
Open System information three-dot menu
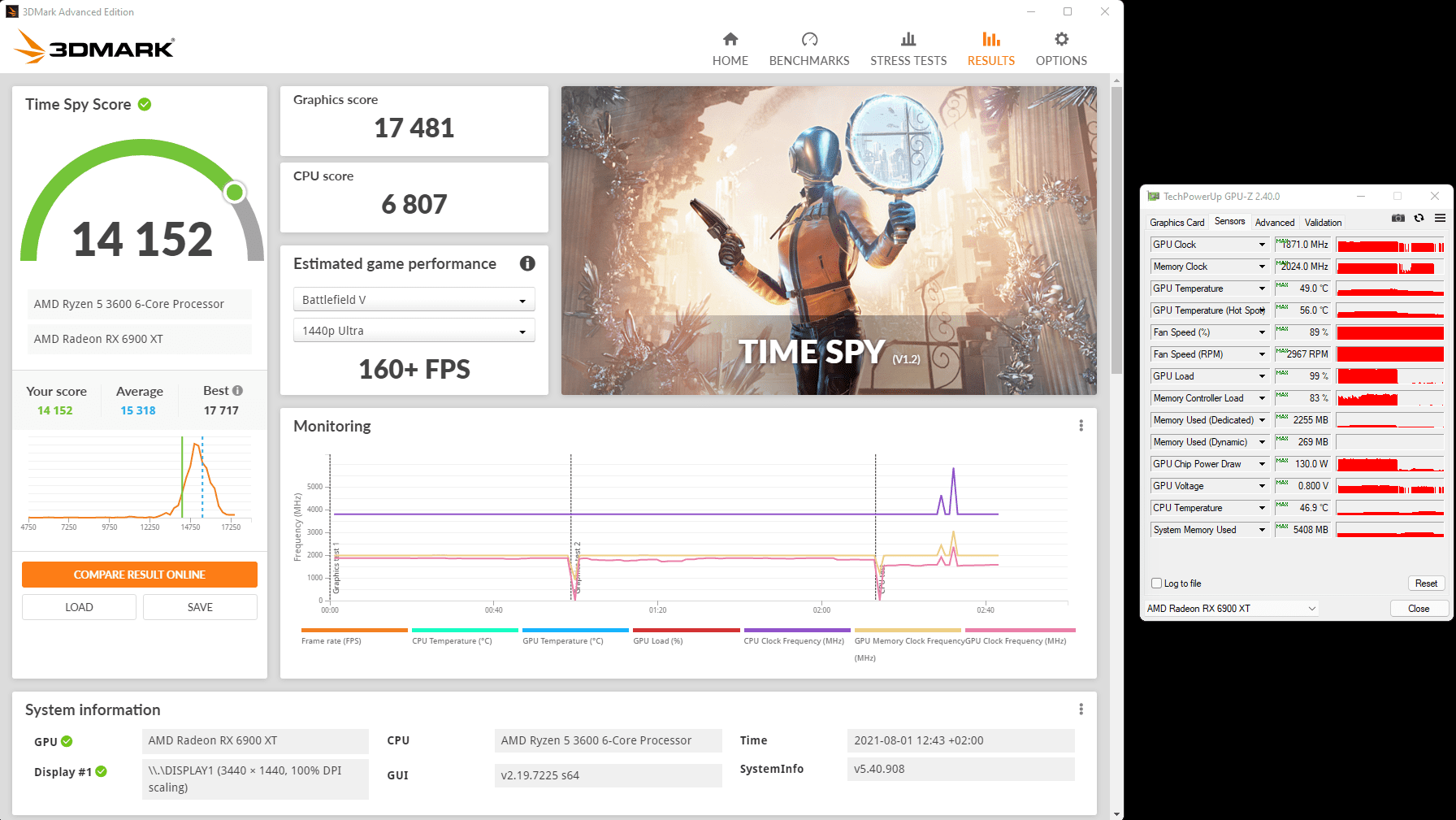click(x=1081, y=709)
